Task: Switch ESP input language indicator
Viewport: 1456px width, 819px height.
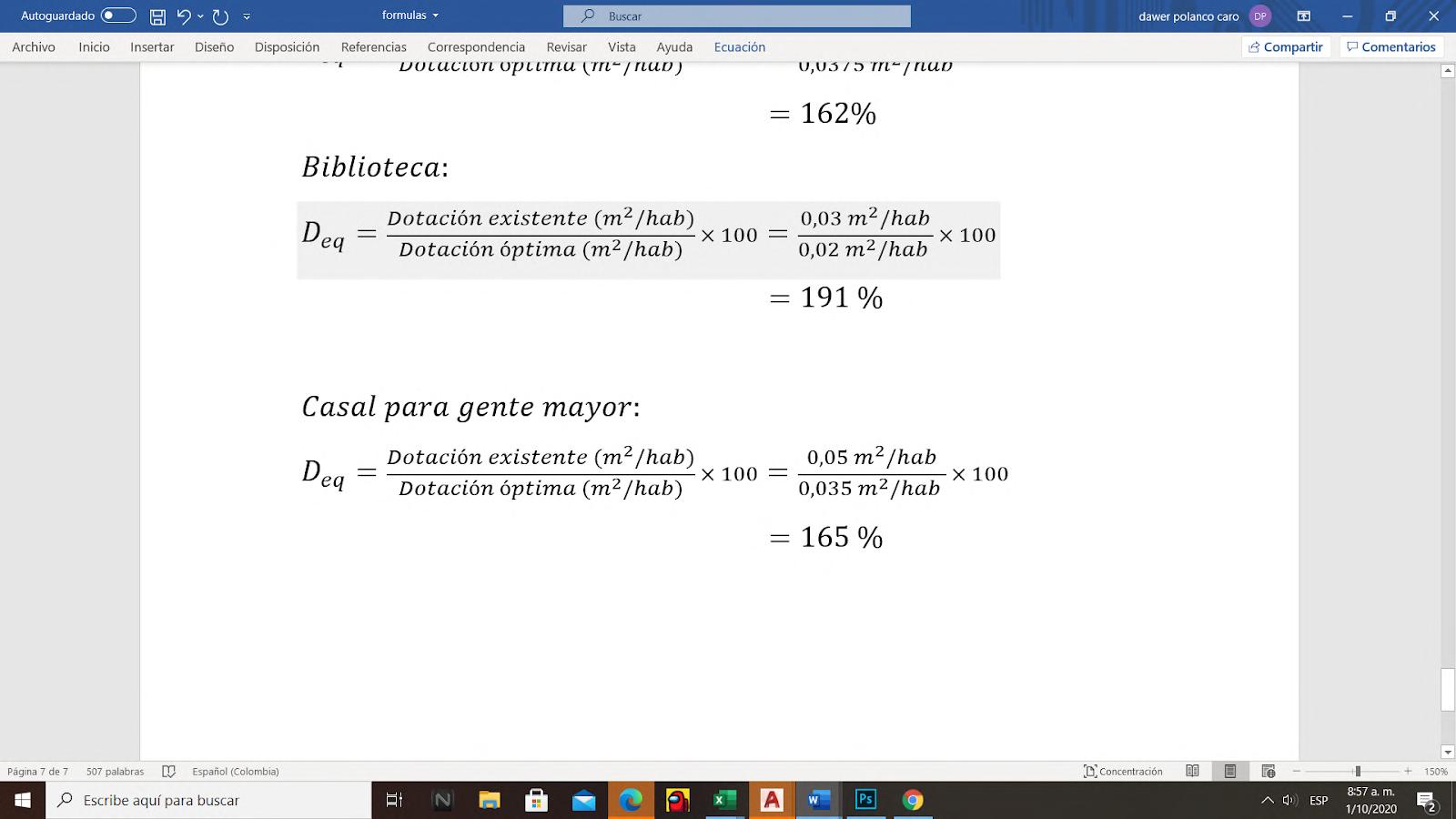Action: [1319, 801]
